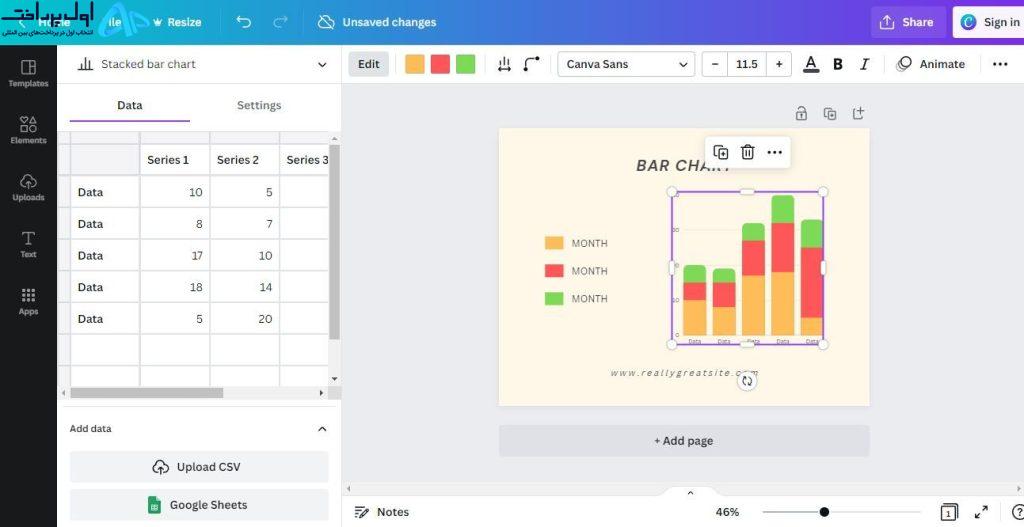Select the red chart color swatch
The width and height of the screenshot is (1024, 527).
pos(440,64)
